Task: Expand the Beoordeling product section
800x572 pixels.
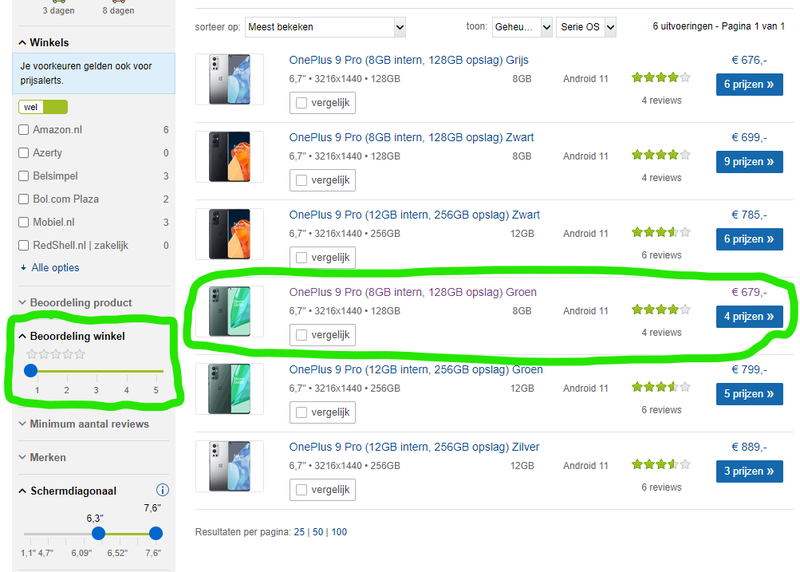Action: click(x=75, y=303)
